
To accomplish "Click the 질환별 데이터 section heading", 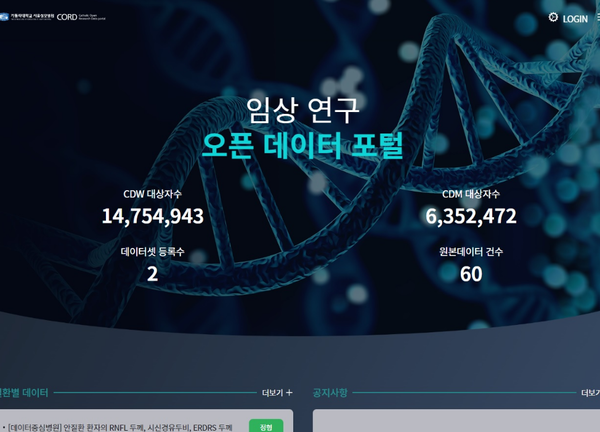I will click(x=24, y=393).
